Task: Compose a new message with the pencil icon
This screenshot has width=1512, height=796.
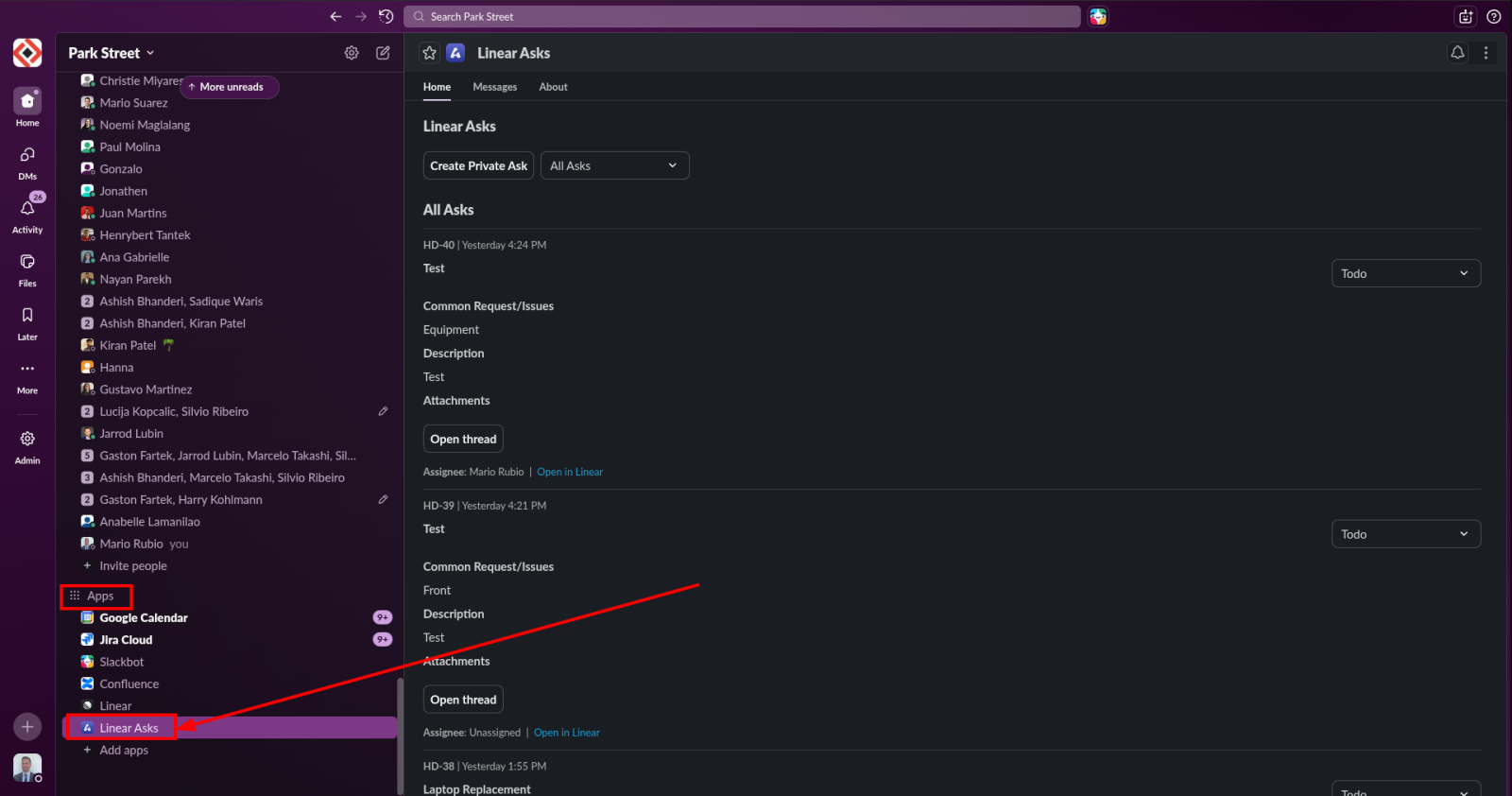Action: [383, 53]
